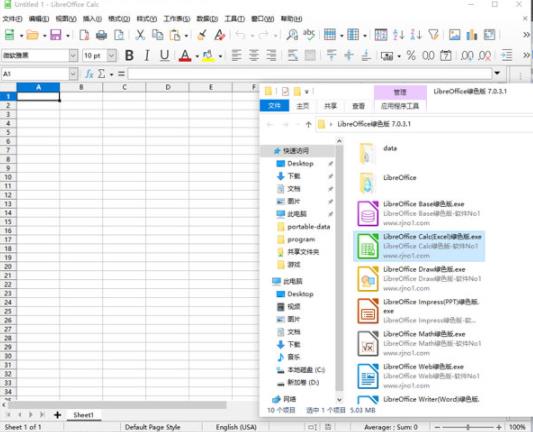This screenshot has height=432, width=533.
Task: Click the Sort descending icon
Action: point(416,35)
